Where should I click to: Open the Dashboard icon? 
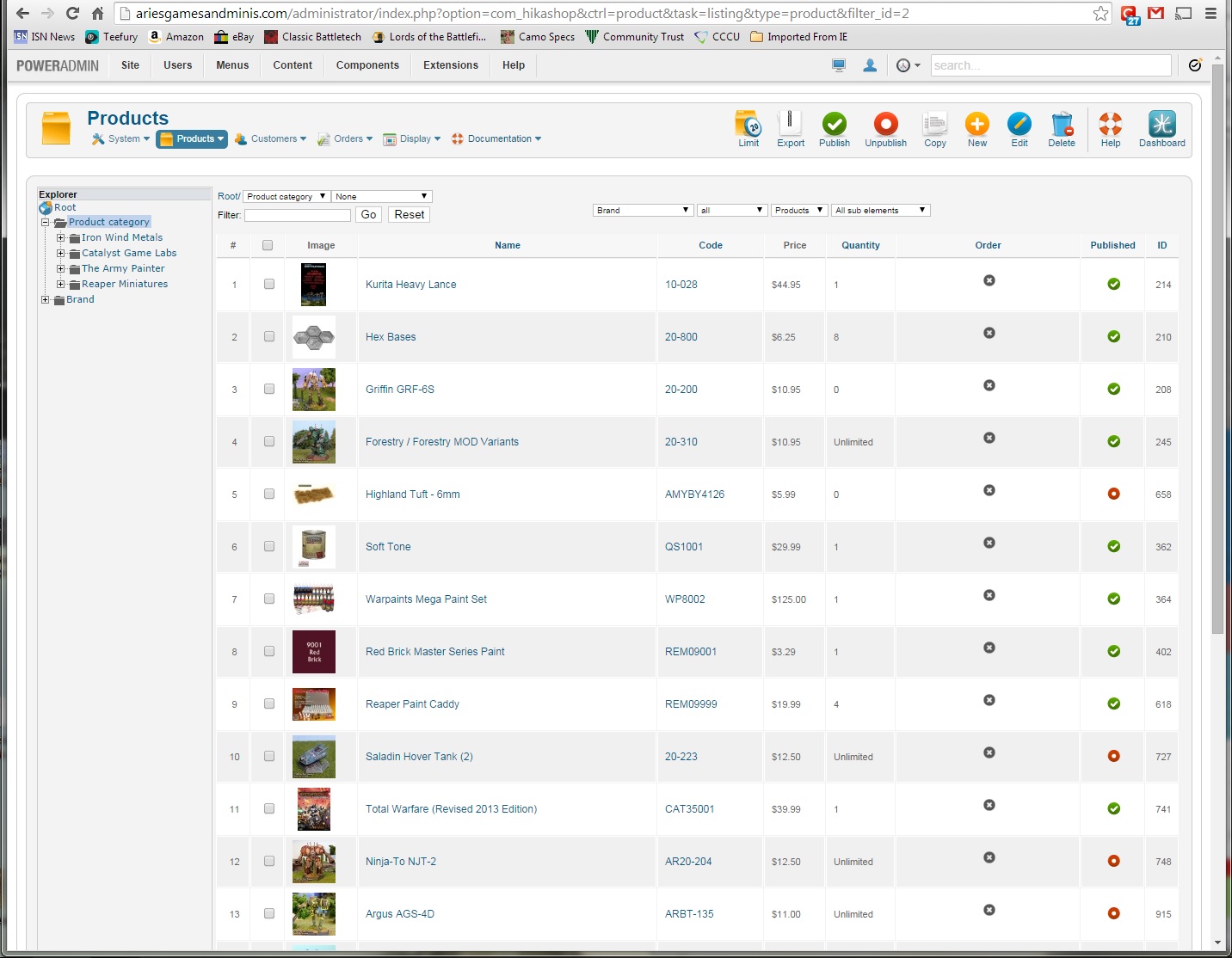[1161, 125]
